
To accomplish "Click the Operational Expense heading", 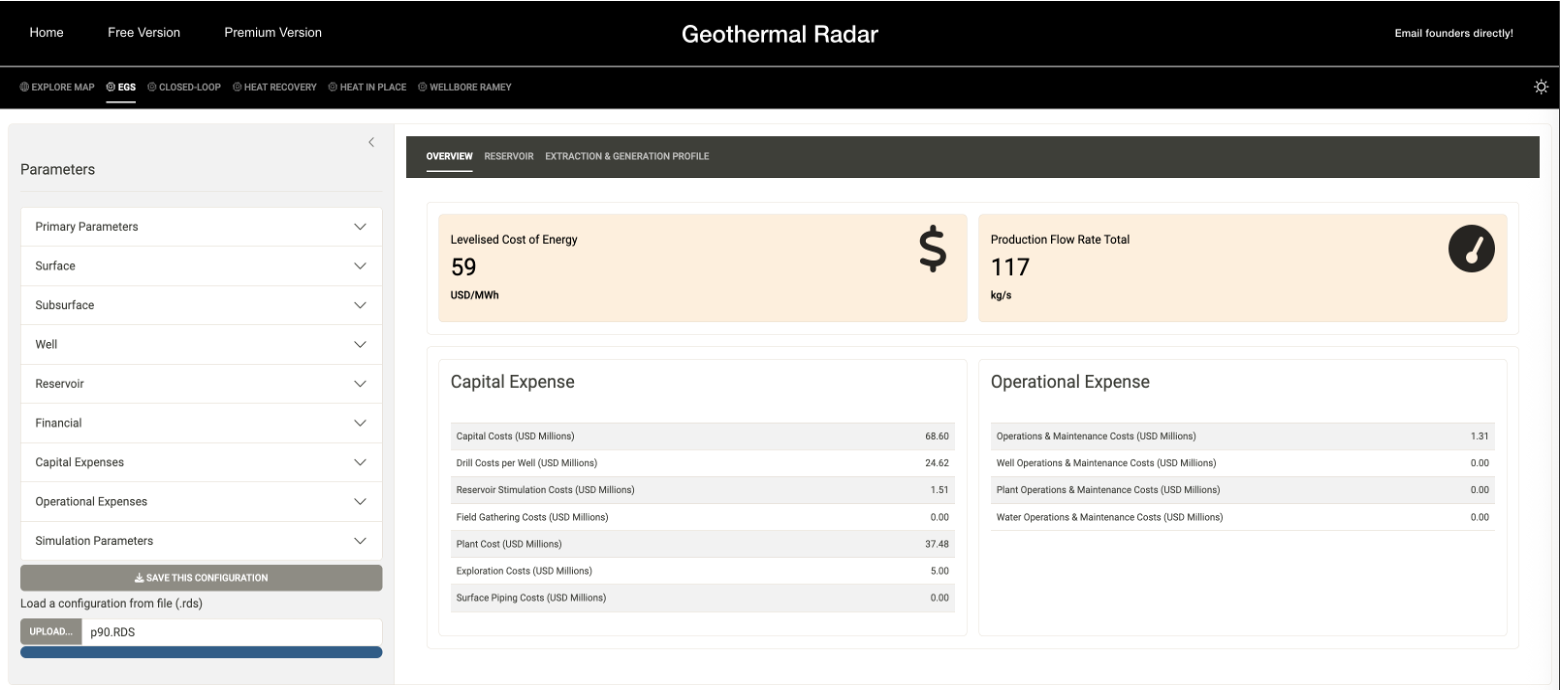I will coord(1070,382).
